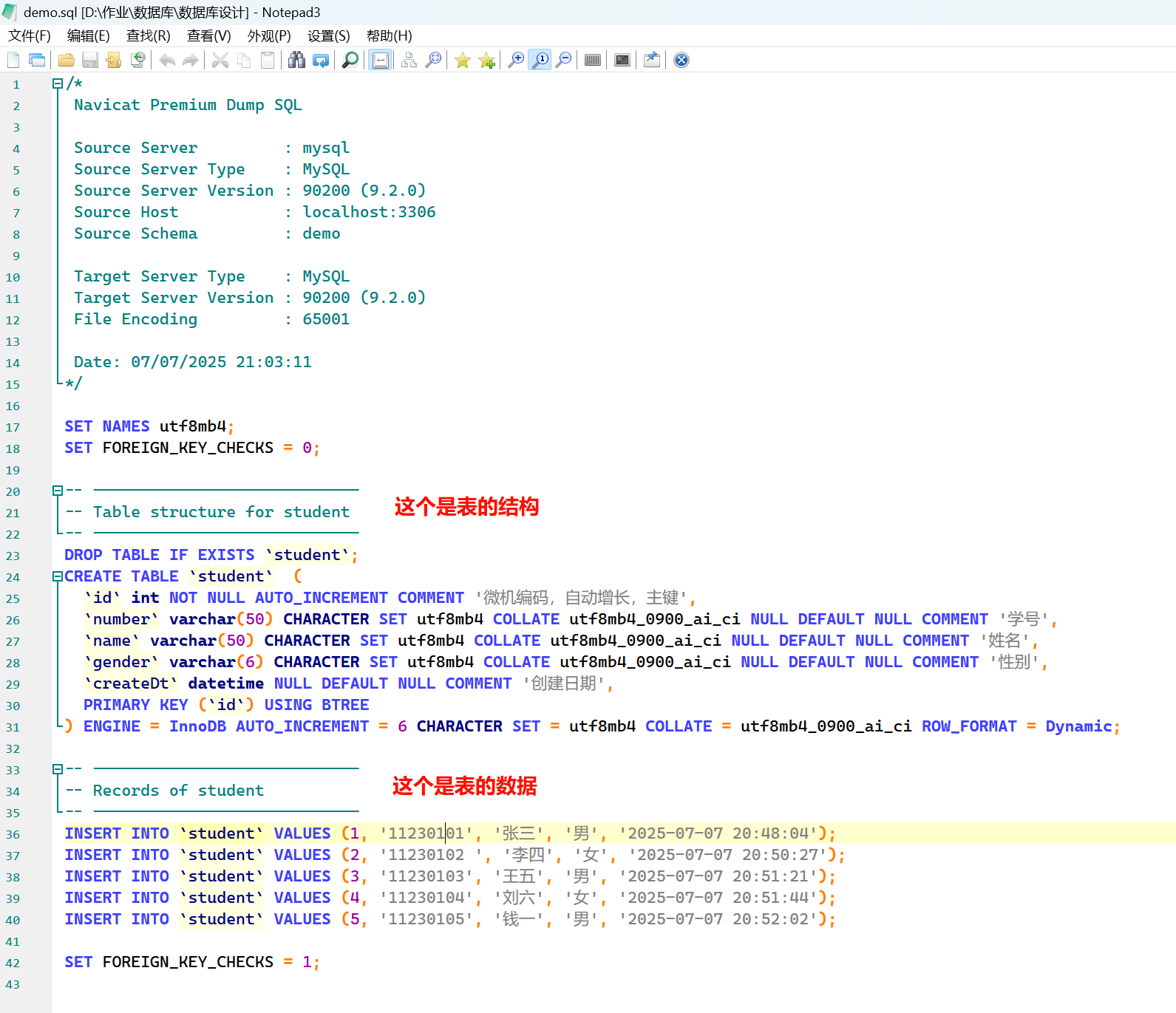Screen dimensions: 1176x1013
Task: Open a file with the folder icon
Action: (67, 60)
